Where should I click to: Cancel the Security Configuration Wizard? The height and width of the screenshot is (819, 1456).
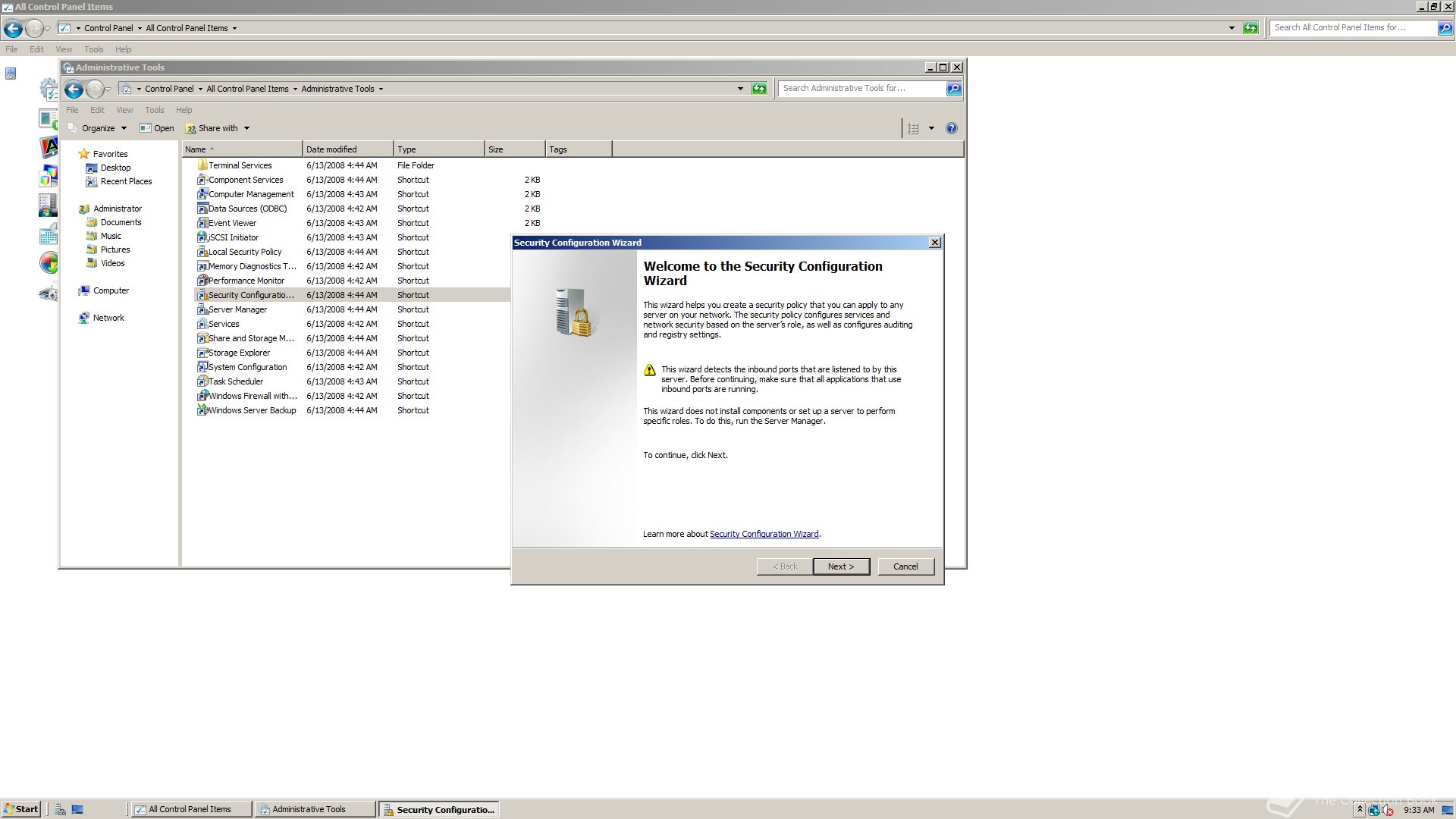905,566
